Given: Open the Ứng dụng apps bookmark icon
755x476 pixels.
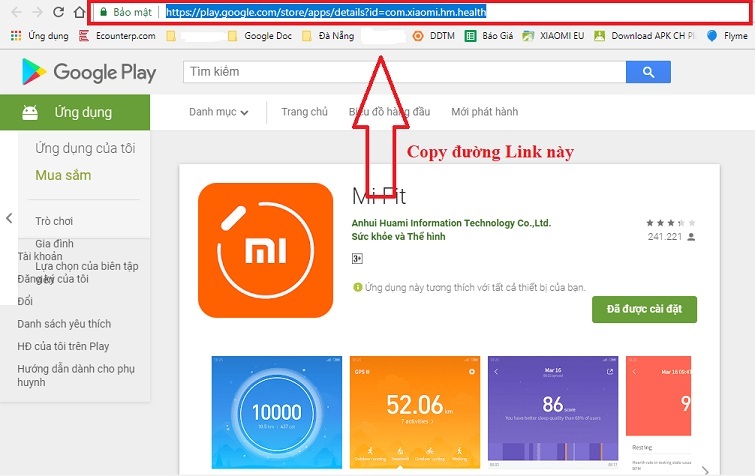Looking at the screenshot, I should click(15, 36).
